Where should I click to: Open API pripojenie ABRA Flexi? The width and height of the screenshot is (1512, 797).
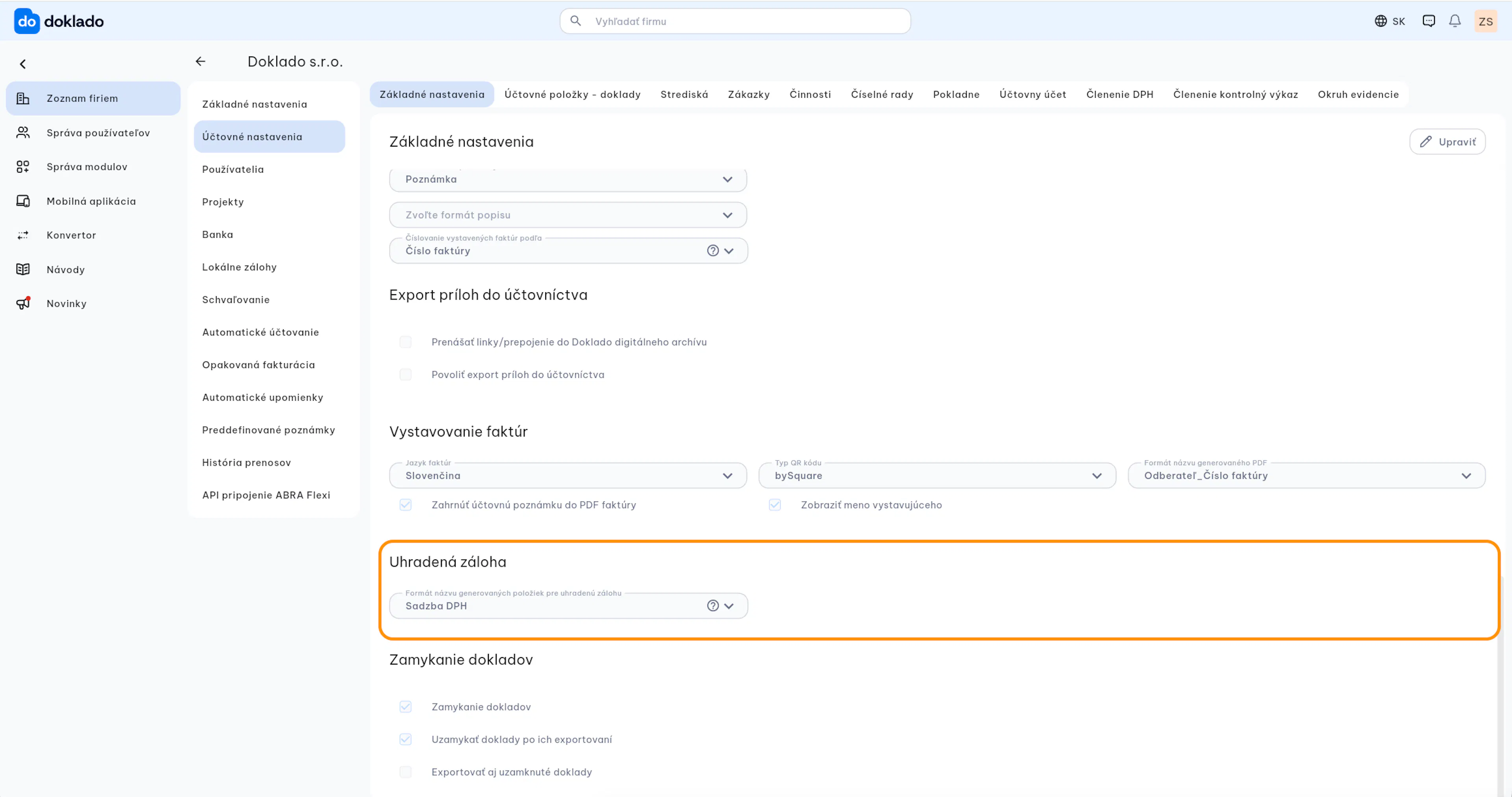pos(269,495)
